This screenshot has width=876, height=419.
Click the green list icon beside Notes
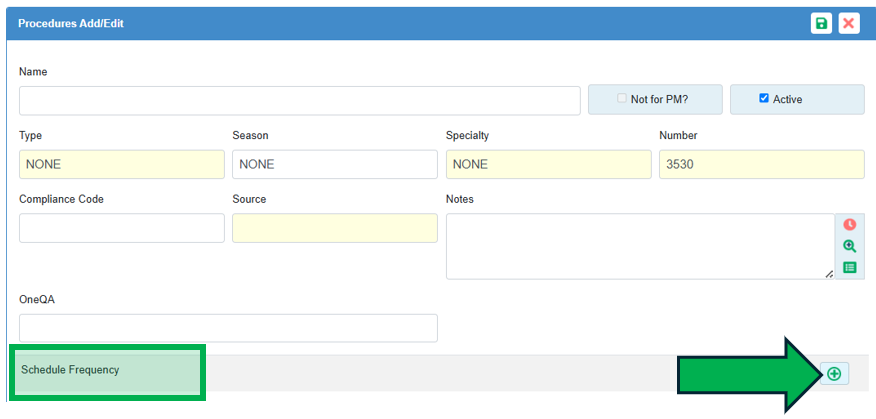pyautogui.click(x=849, y=267)
